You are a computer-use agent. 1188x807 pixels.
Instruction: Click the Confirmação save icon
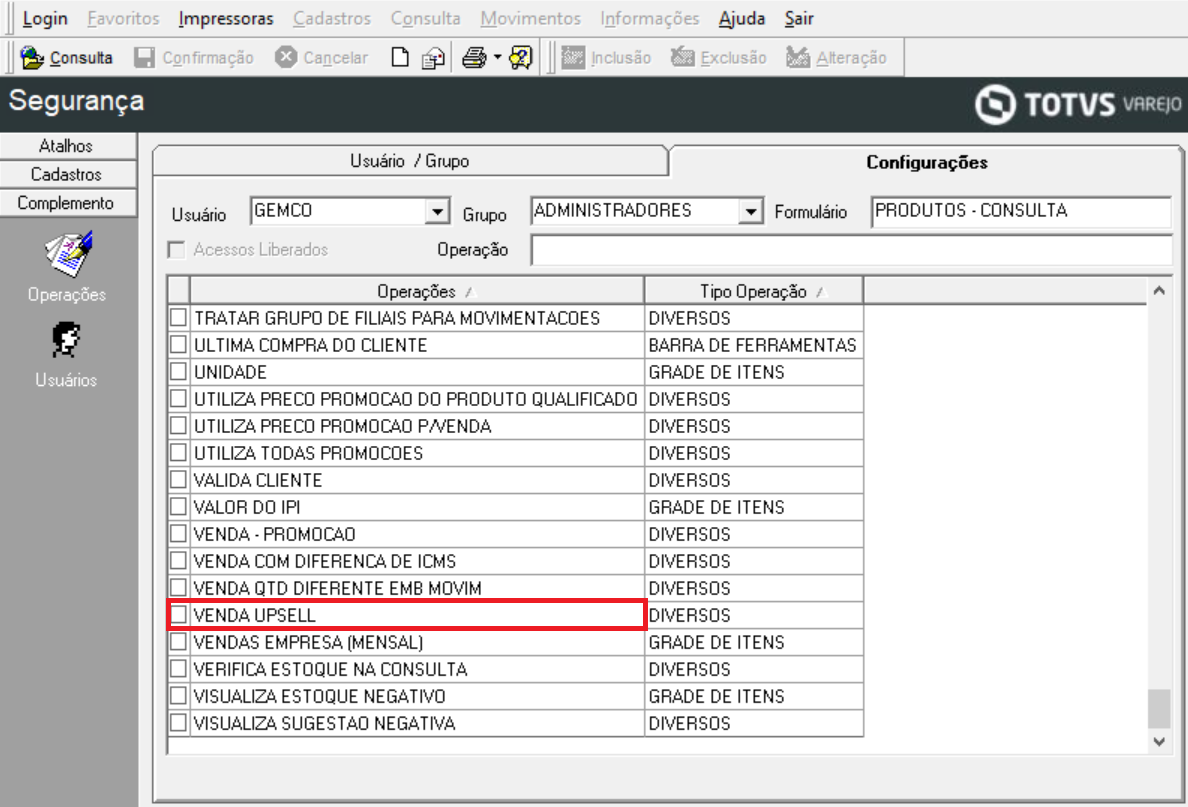pyautogui.click(x=144, y=58)
